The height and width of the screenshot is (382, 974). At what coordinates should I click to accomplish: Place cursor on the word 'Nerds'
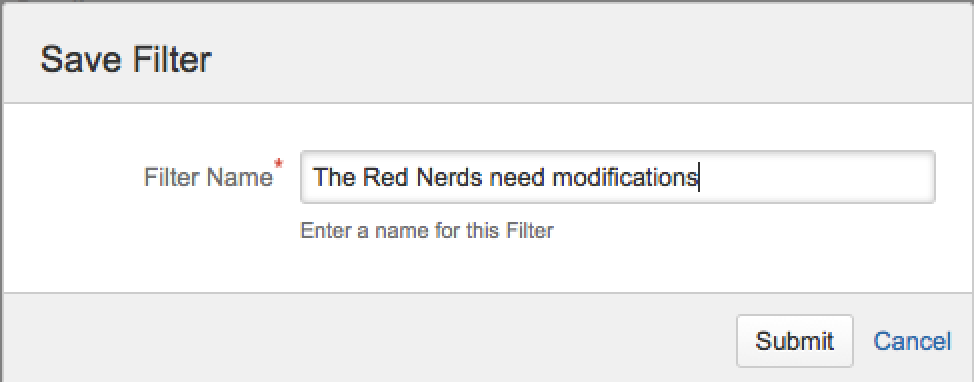point(449,178)
